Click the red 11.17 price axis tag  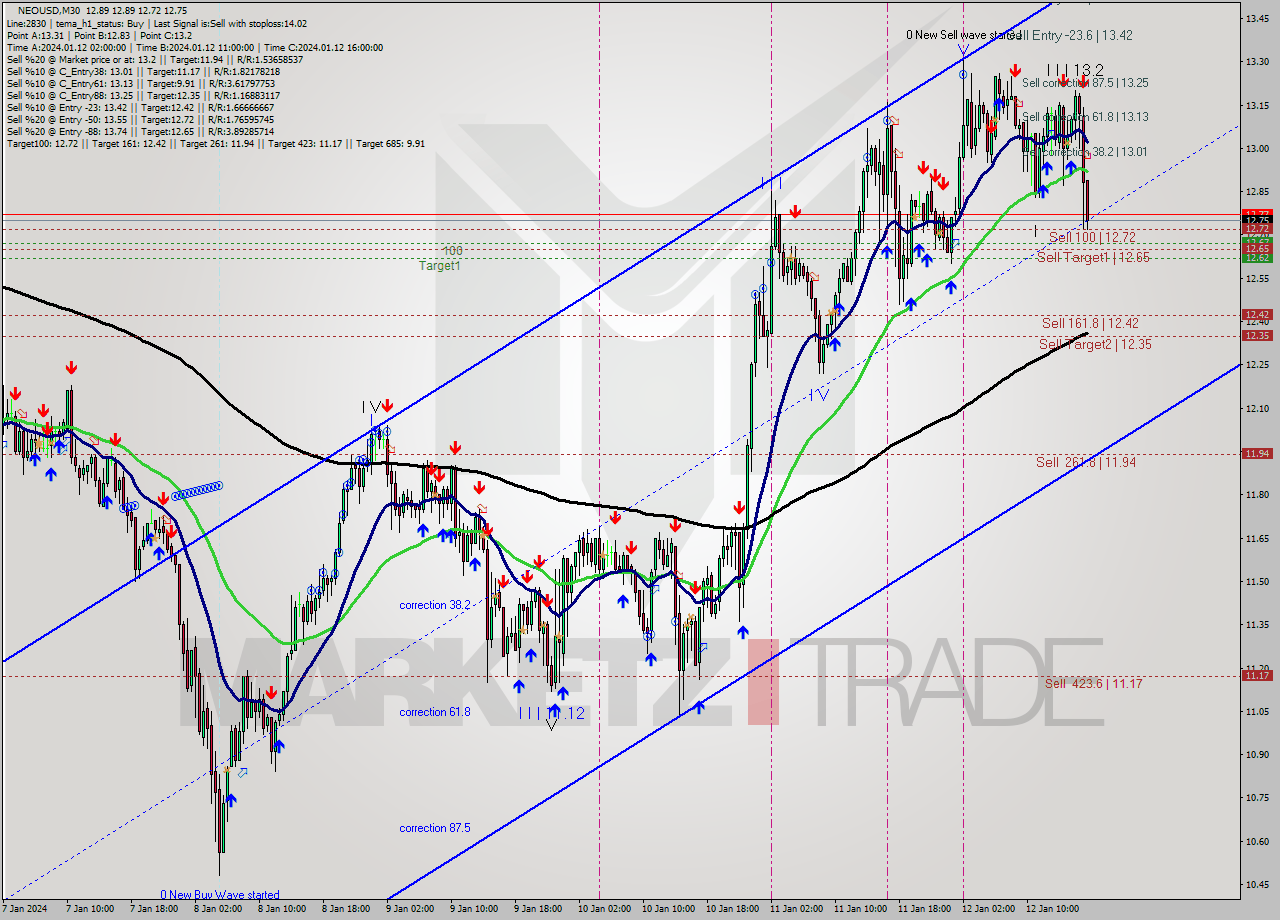click(1257, 675)
